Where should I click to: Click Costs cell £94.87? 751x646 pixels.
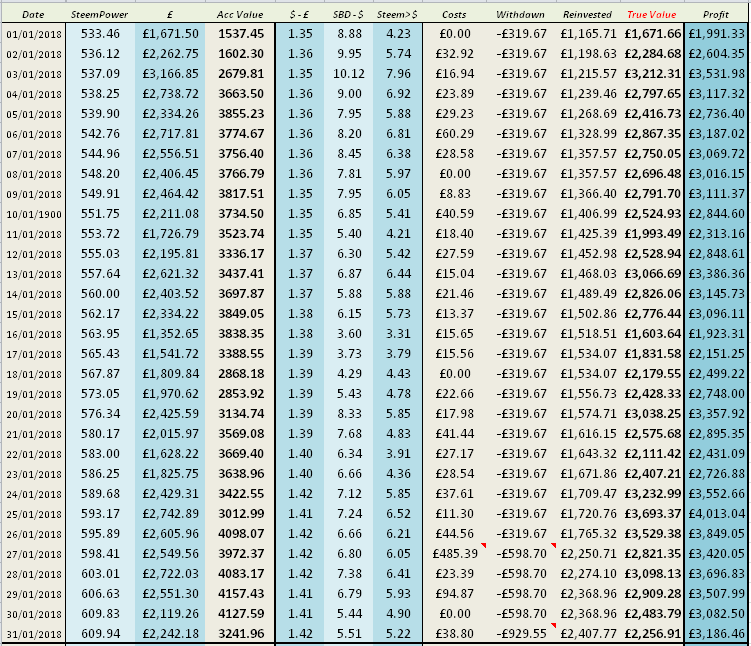pos(454,593)
